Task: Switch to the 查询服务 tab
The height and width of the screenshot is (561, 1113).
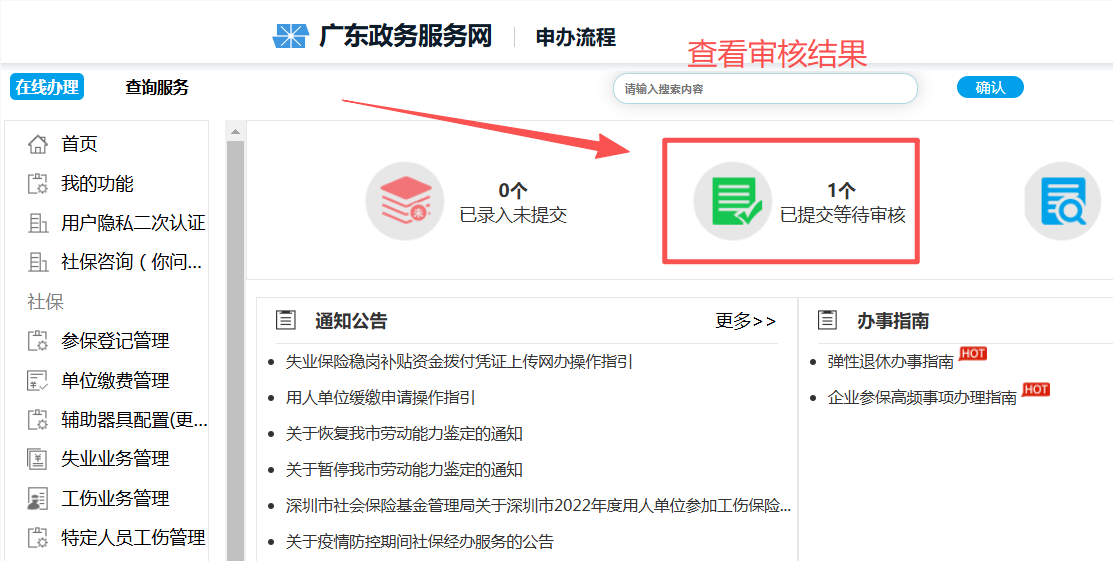Action: click(157, 87)
